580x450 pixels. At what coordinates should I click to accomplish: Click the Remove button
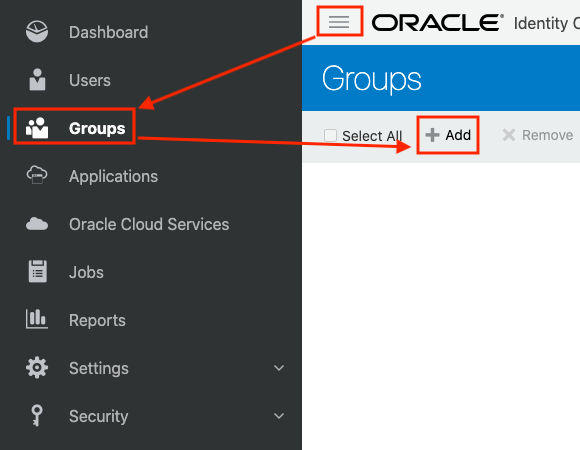tap(537, 135)
